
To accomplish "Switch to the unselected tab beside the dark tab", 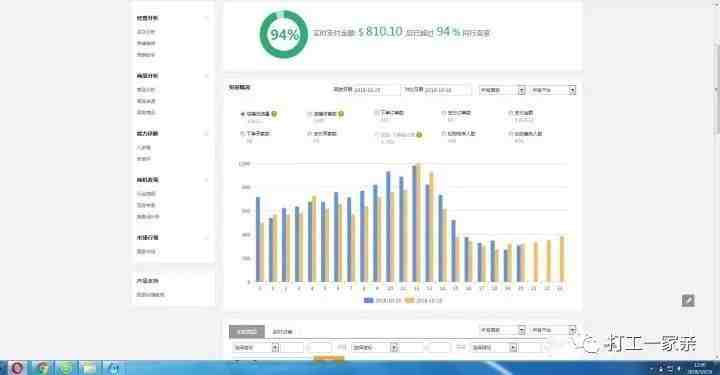I will pos(282,331).
